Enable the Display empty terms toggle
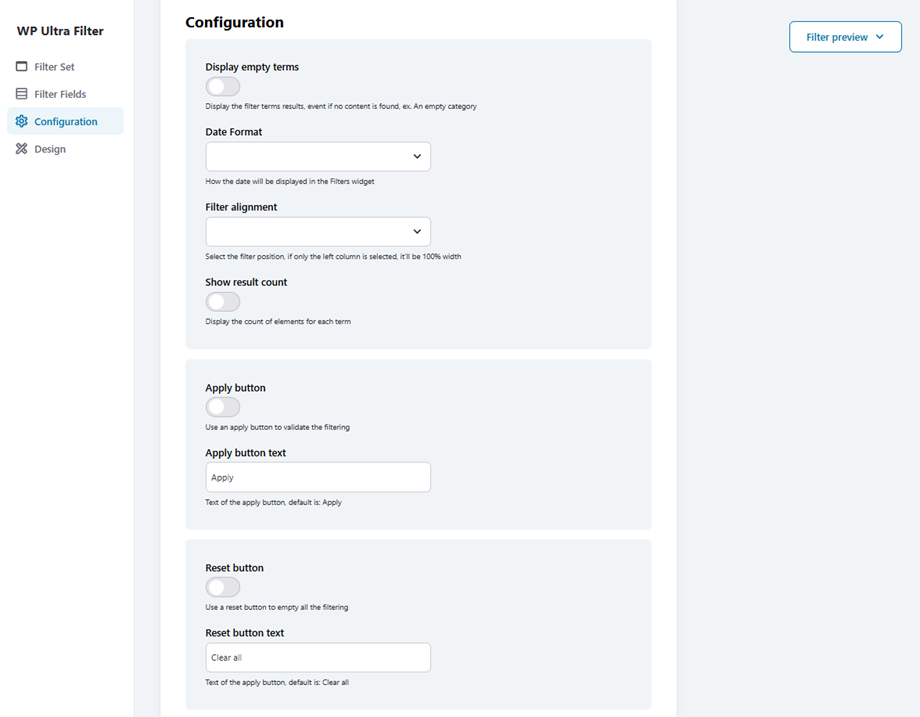This screenshot has width=920, height=717. coord(223,87)
